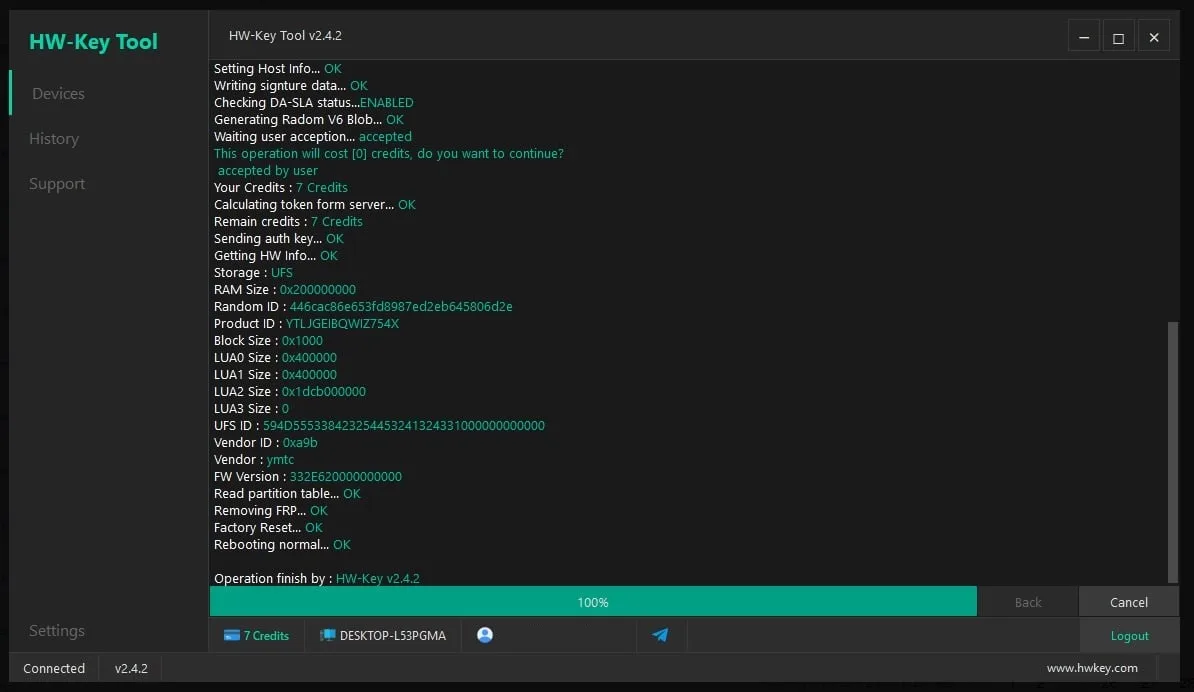Image resolution: width=1194 pixels, height=692 pixels.
Task: Click the 'LUA2 Size : 0x1dcb000000' line
Action: pos(289,392)
